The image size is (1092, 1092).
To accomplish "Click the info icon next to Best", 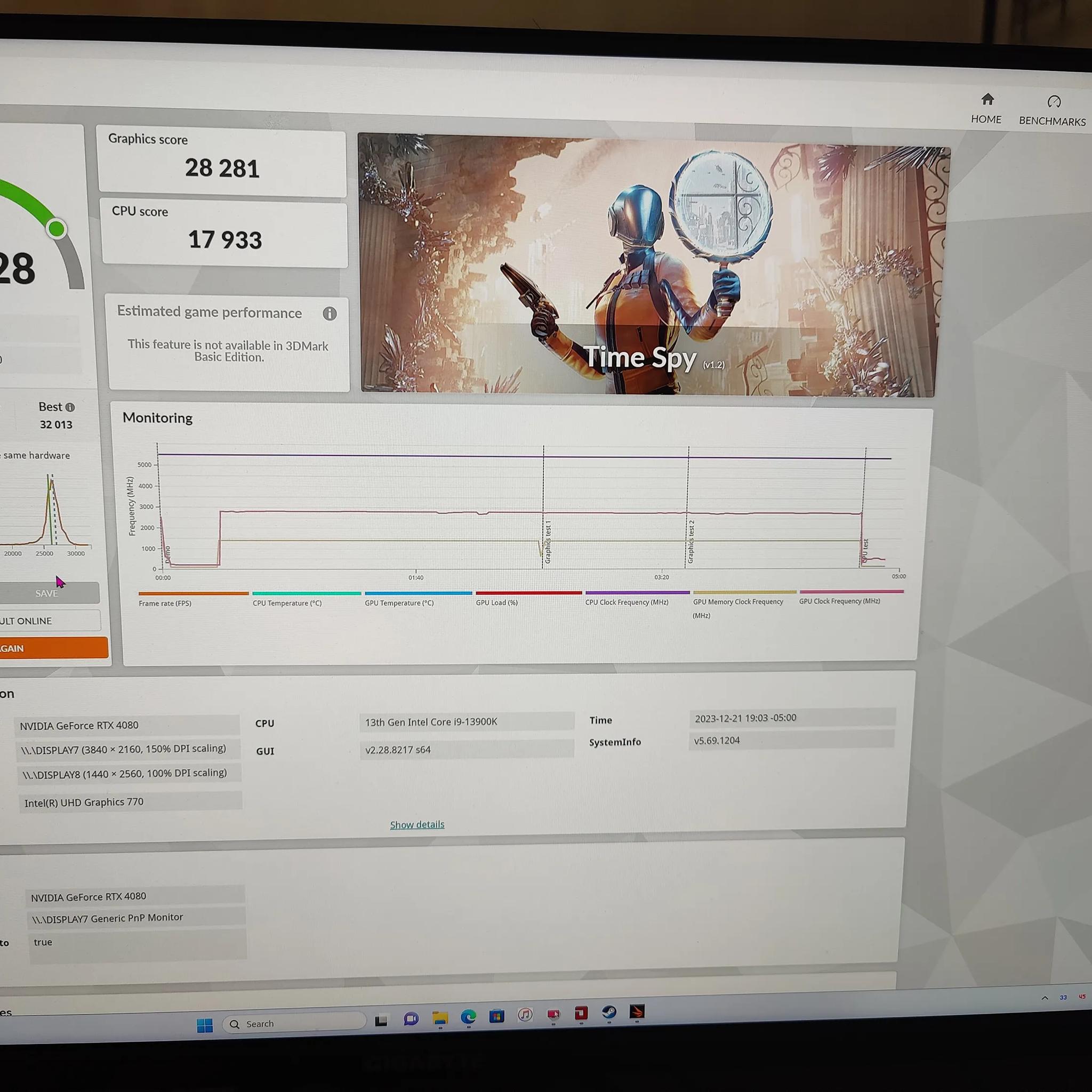I will click(x=70, y=407).
